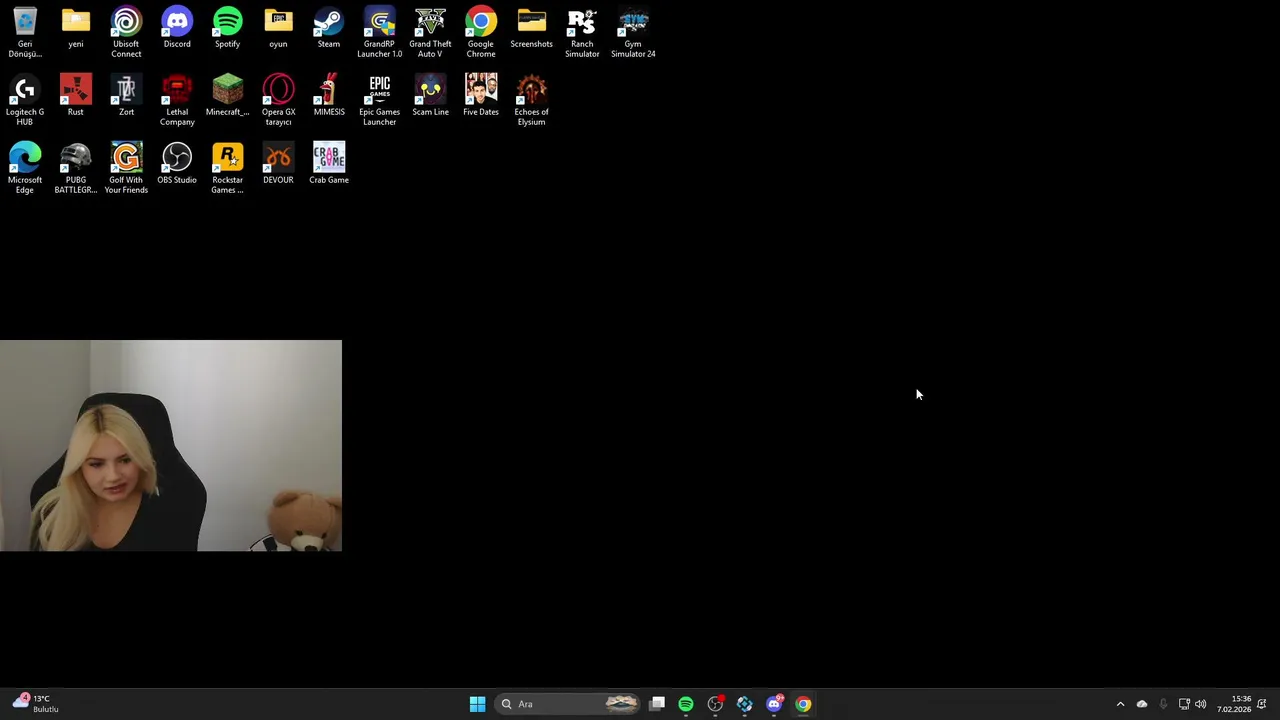The height and width of the screenshot is (720, 1280).
Task: Open OneDrive cloud tray icon
Action: [1141, 704]
